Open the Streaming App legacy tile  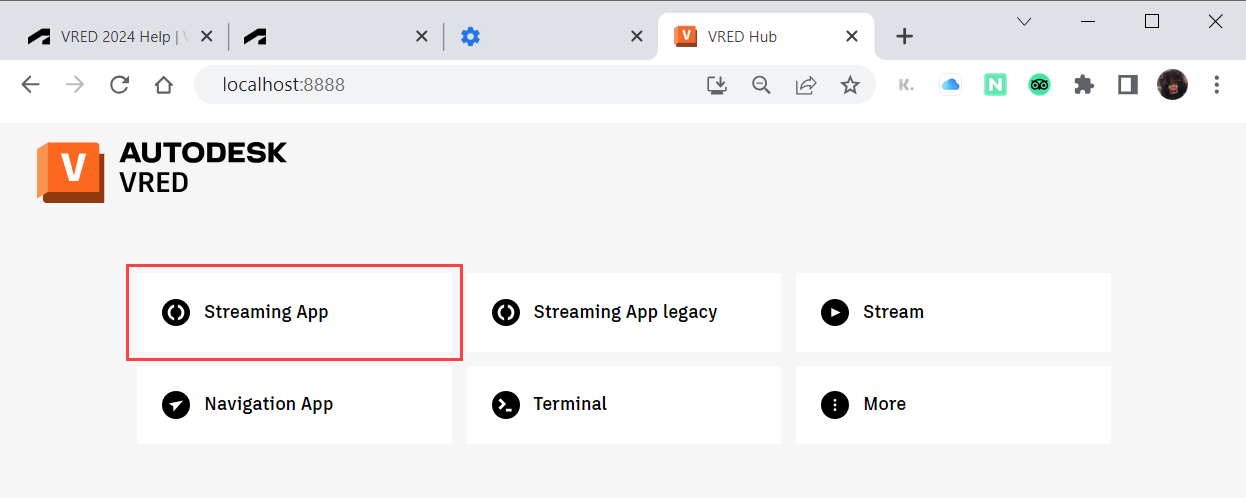pyautogui.click(x=624, y=312)
